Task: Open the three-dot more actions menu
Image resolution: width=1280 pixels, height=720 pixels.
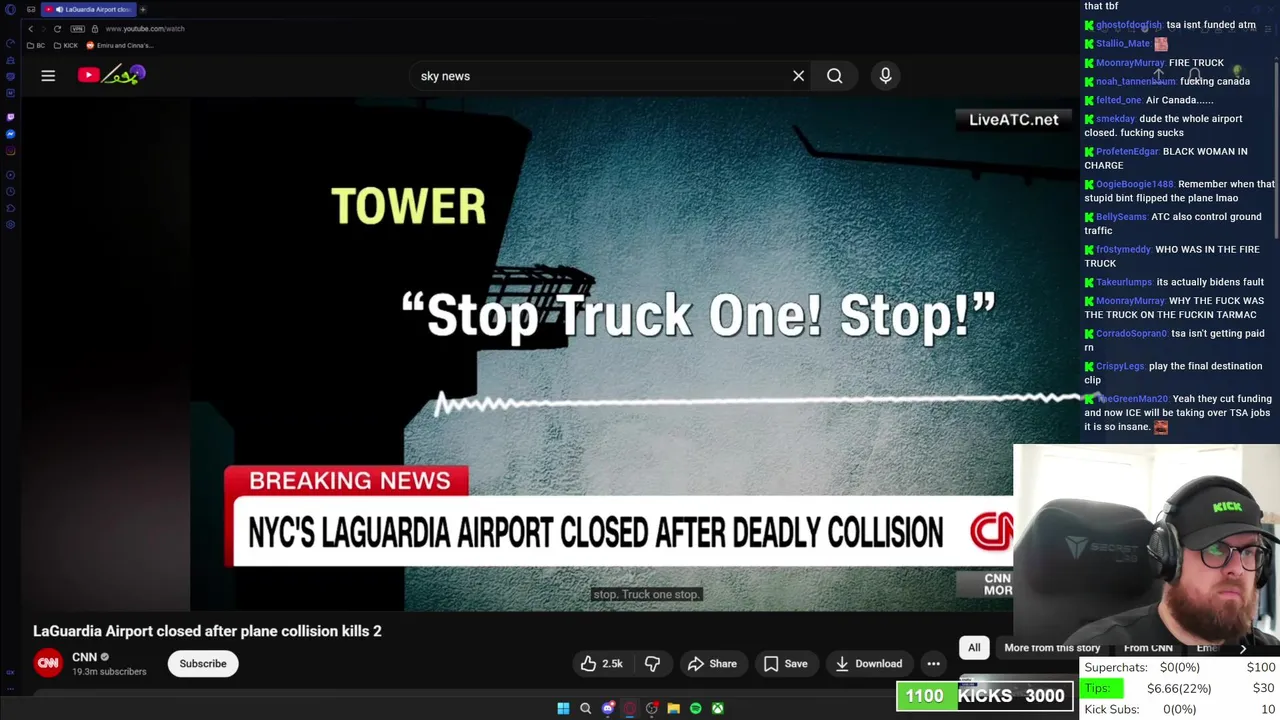Action: [933, 663]
